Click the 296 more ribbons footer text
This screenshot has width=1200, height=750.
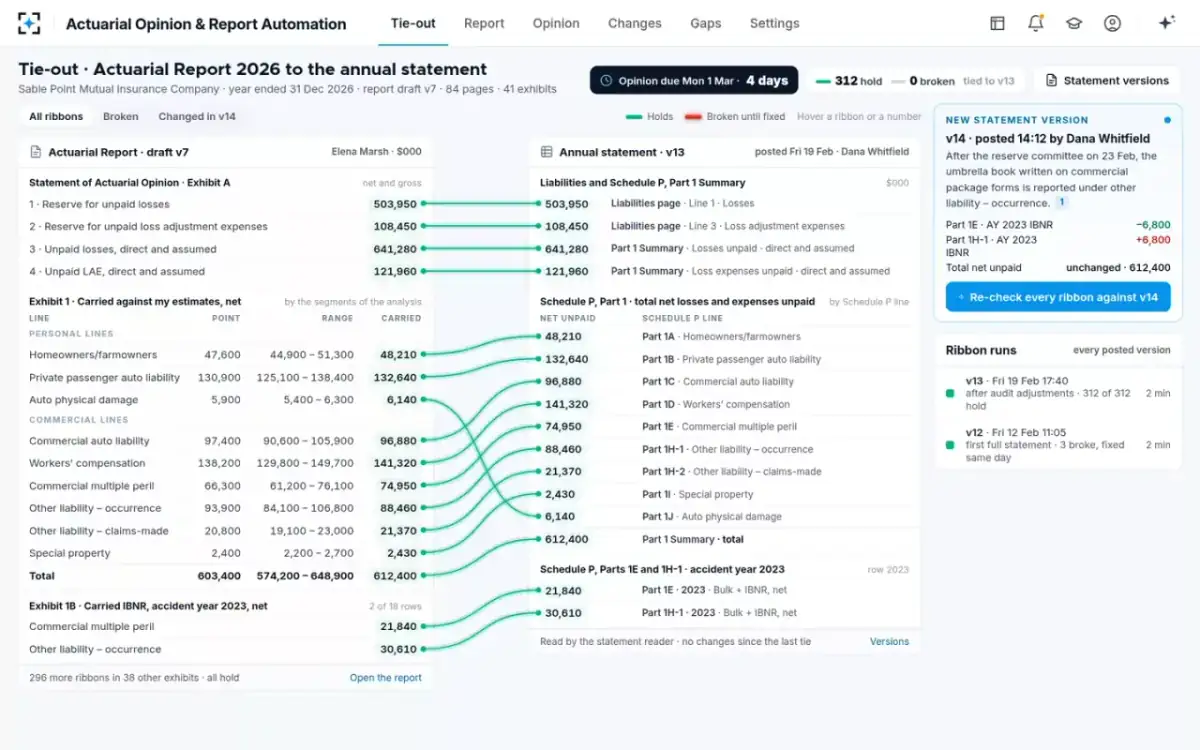click(134, 678)
